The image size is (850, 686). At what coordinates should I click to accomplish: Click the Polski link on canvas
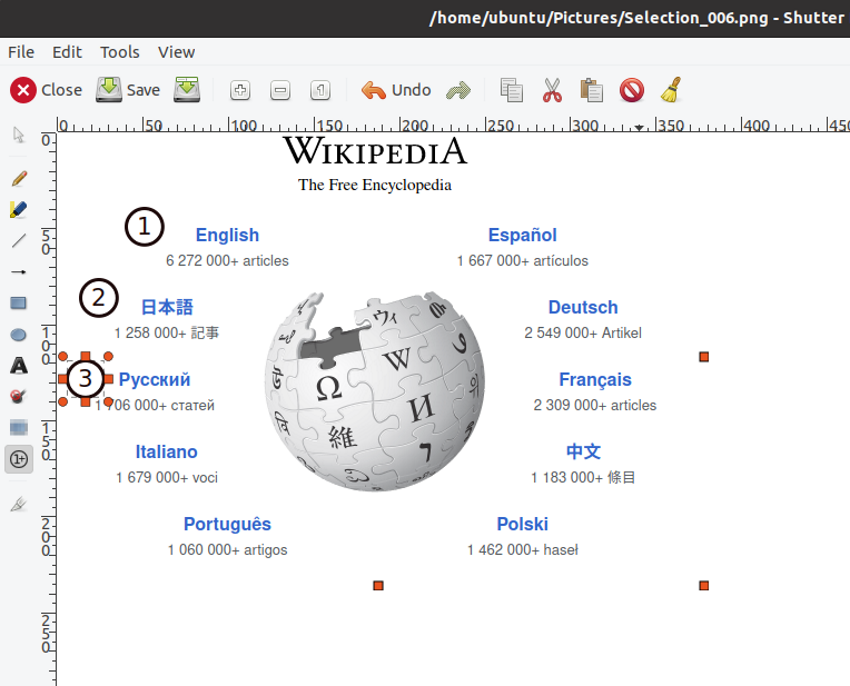(522, 524)
